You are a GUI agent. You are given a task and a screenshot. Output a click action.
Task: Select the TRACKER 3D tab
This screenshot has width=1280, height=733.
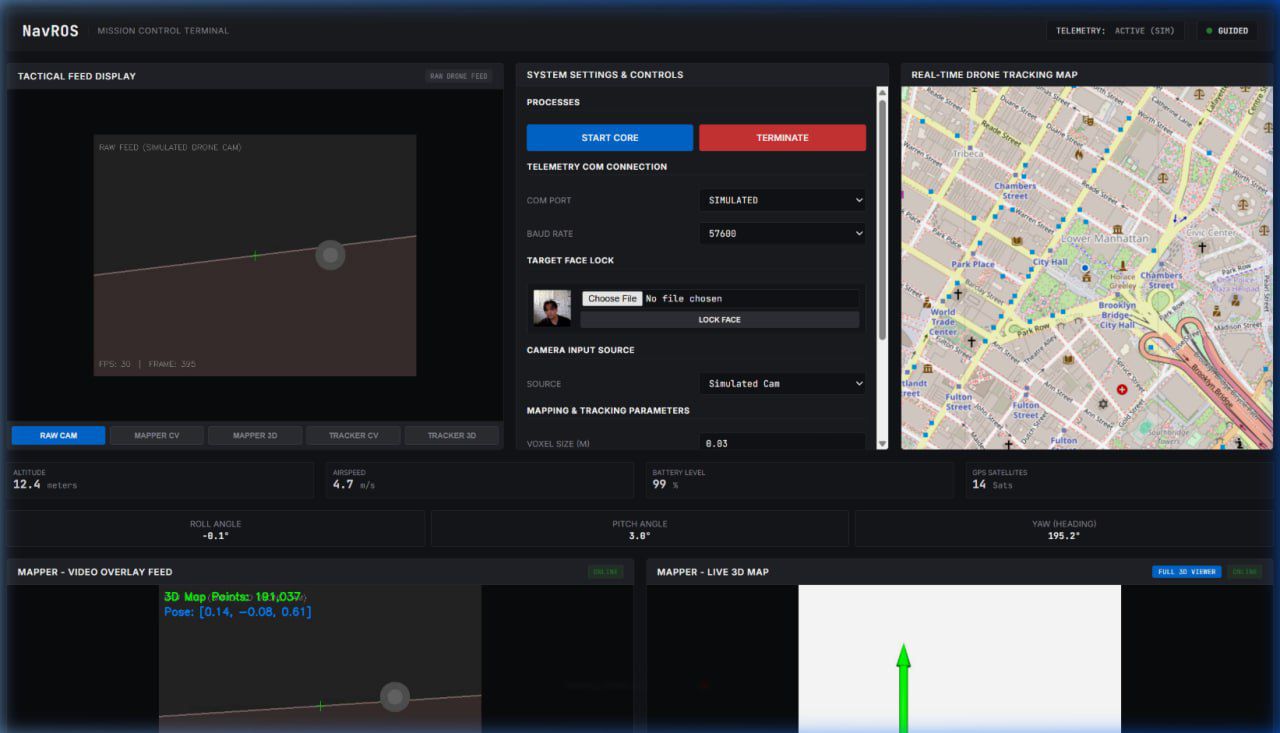pyautogui.click(x=452, y=435)
